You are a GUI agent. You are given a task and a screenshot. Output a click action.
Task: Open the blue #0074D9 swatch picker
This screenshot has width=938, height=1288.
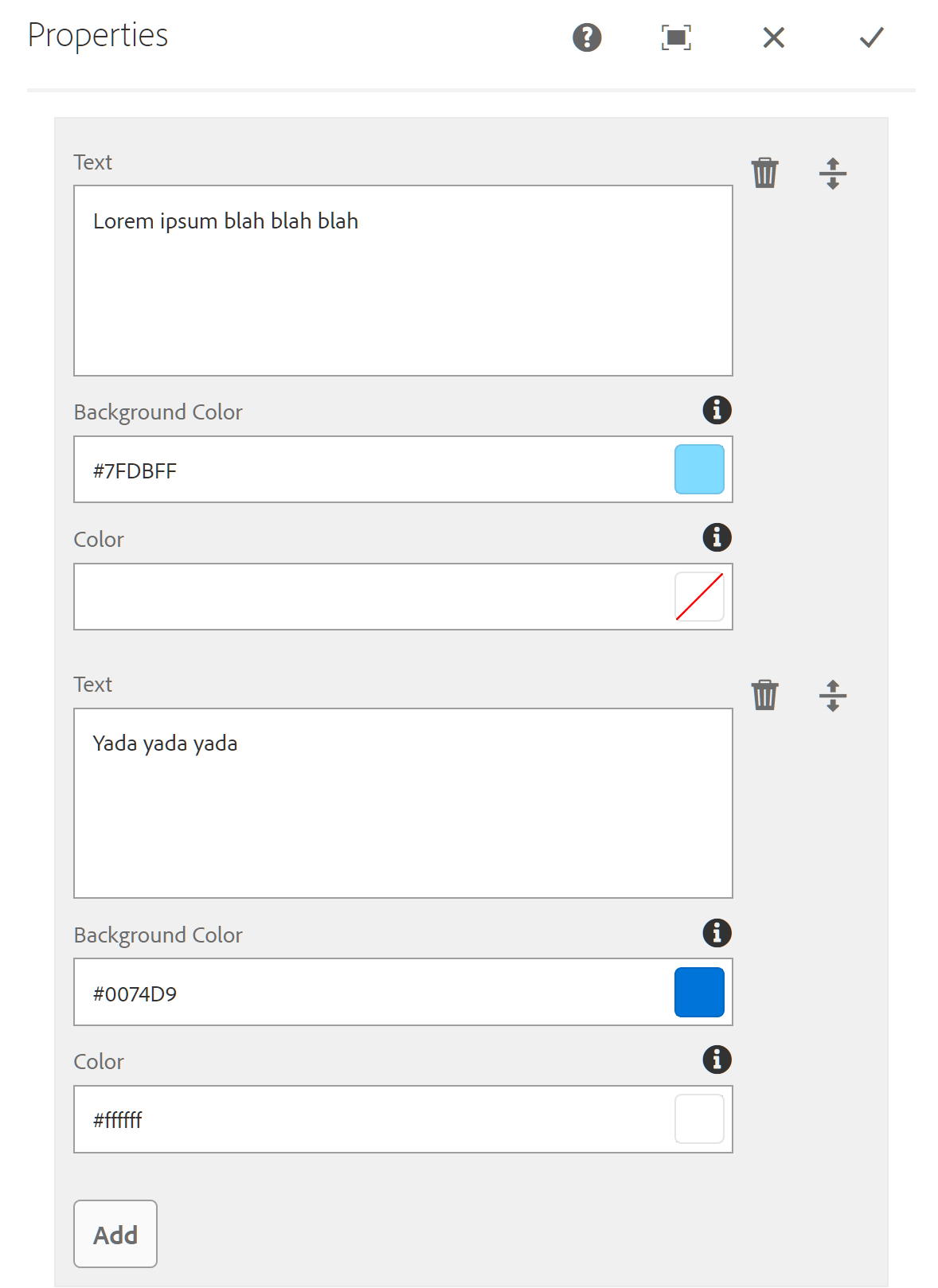[699, 992]
